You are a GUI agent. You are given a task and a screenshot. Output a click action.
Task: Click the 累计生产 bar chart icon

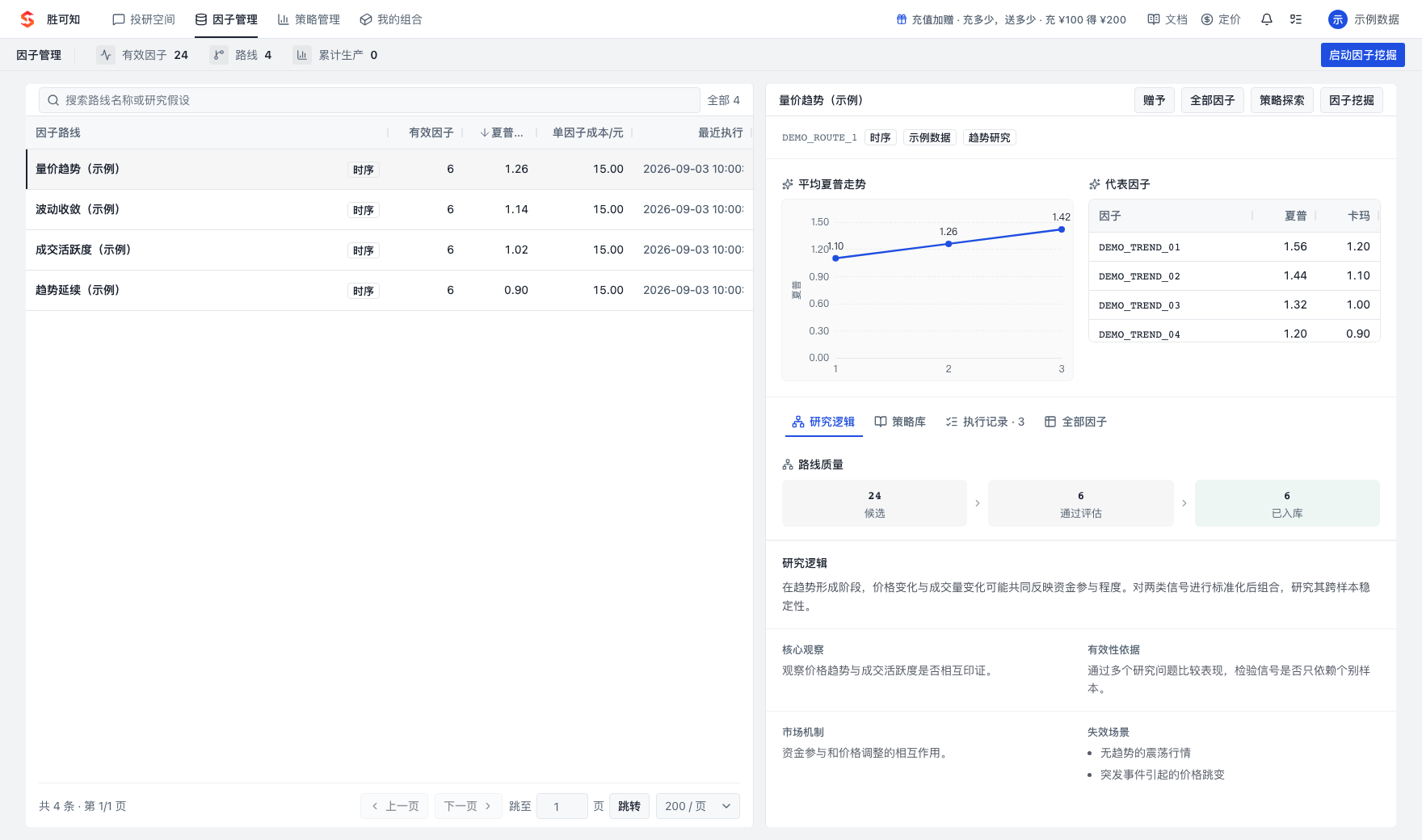pyautogui.click(x=302, y=55)
